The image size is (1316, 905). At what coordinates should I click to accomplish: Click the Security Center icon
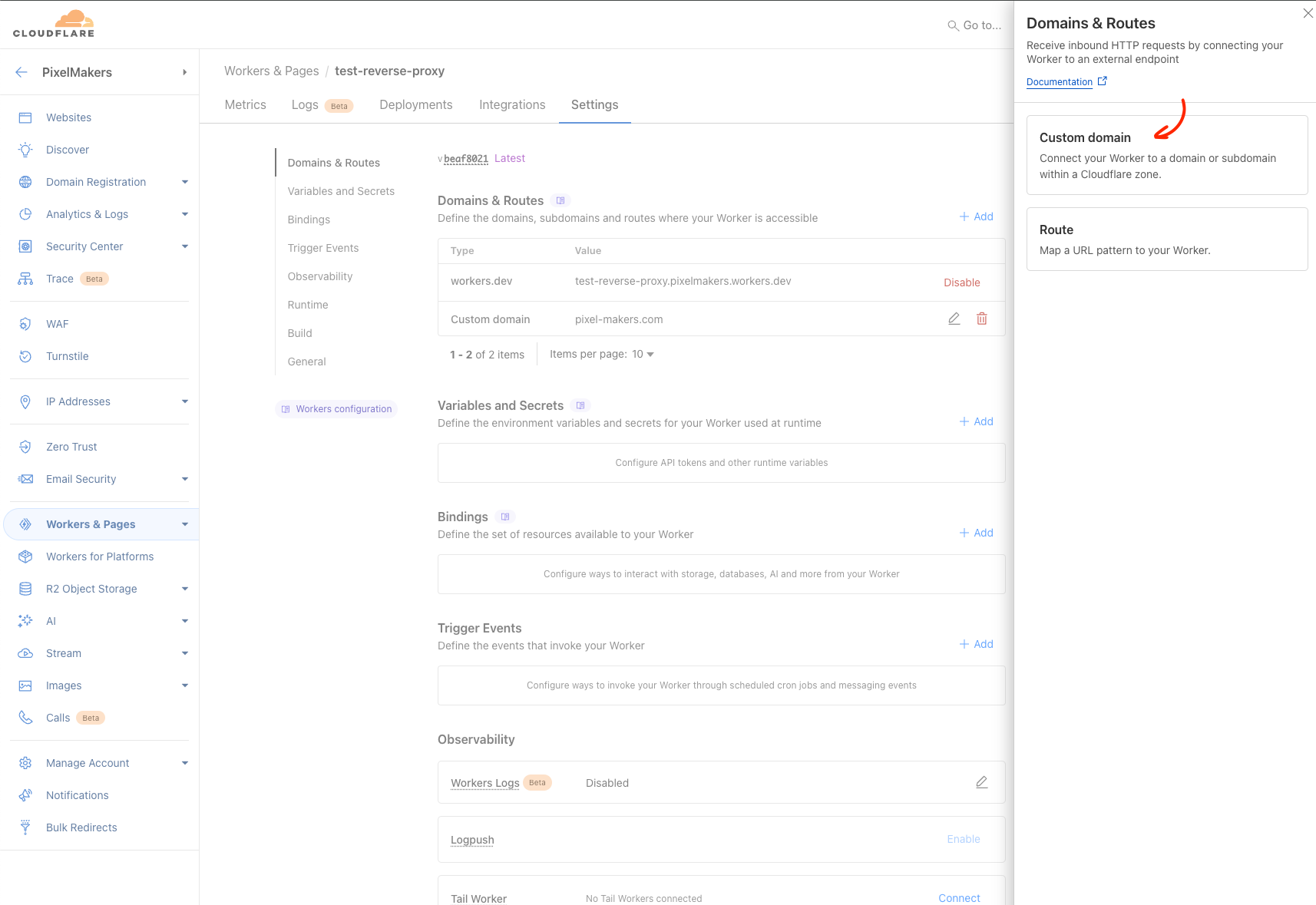[x=25, y=246]
